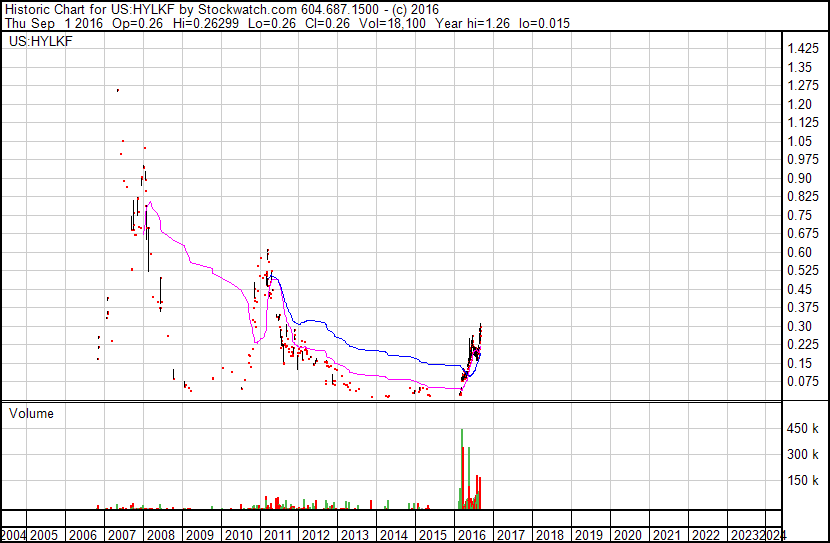The image size is (830, 543).
Task: Click the Vol=18,100 value in header
Action: click(x=392, y=23)
